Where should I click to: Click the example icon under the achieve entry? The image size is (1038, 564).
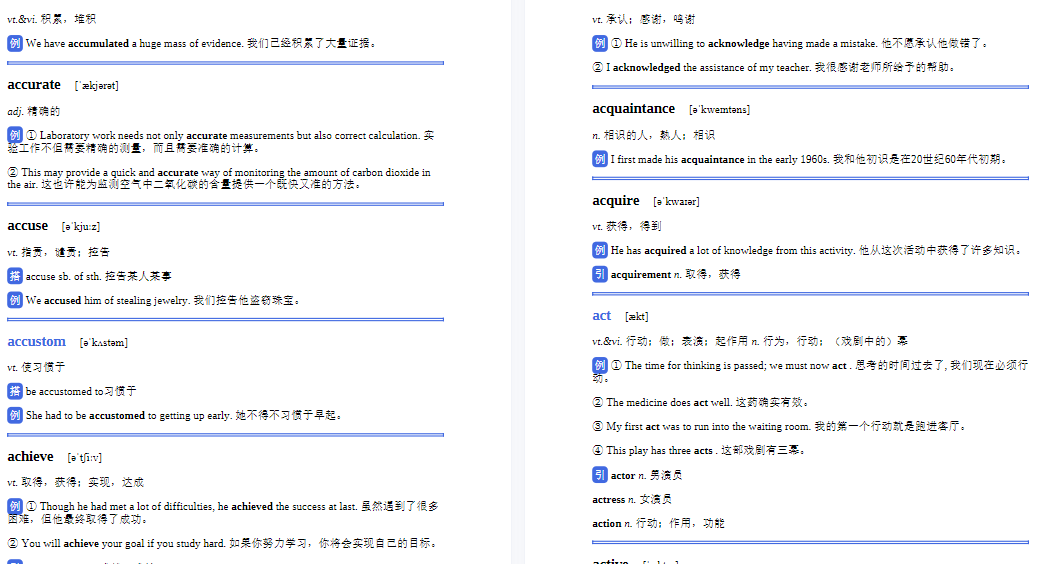pos(15,506)
